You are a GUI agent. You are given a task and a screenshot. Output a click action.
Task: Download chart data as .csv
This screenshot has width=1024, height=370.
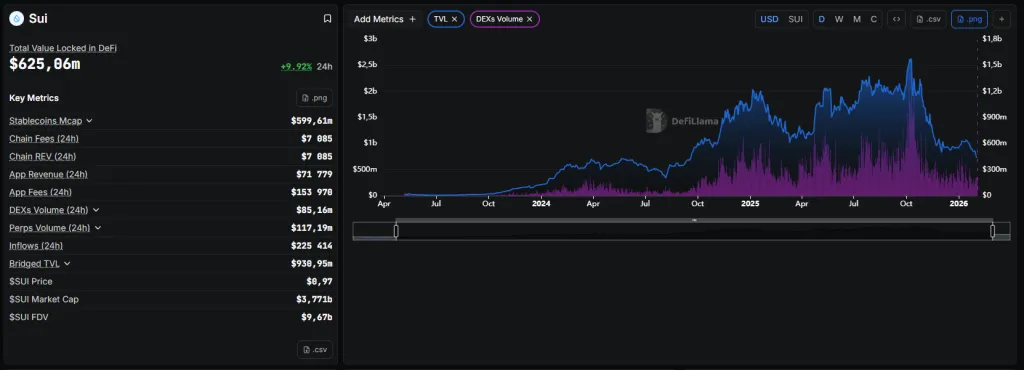tap(929, 19)
